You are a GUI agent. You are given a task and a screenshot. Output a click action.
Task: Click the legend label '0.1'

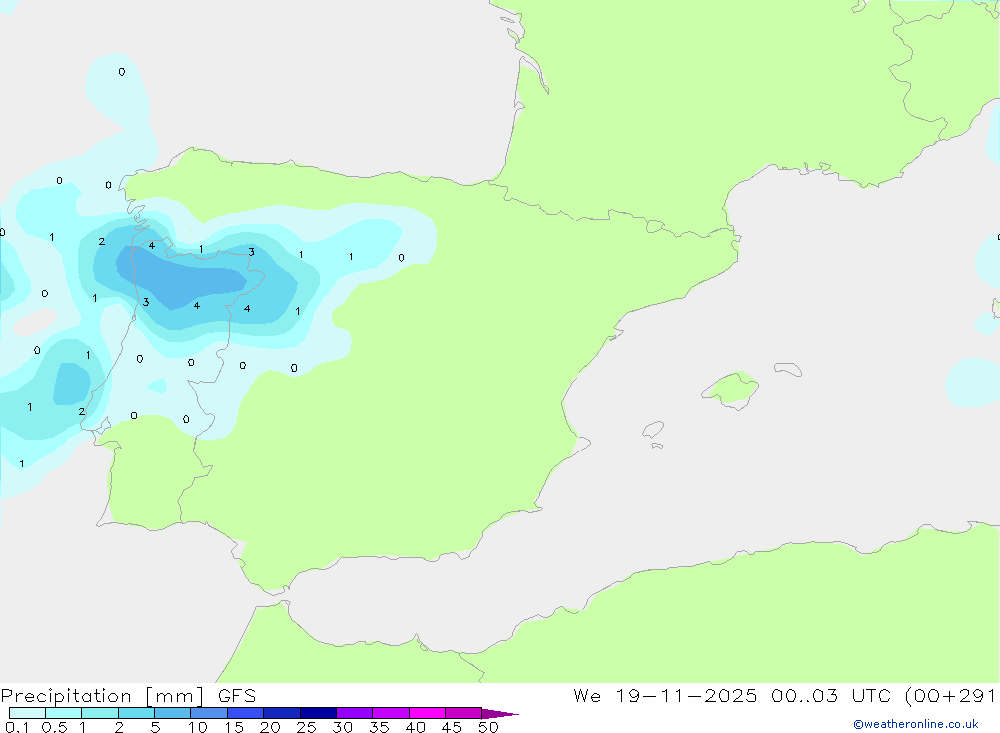coord(17,727)
